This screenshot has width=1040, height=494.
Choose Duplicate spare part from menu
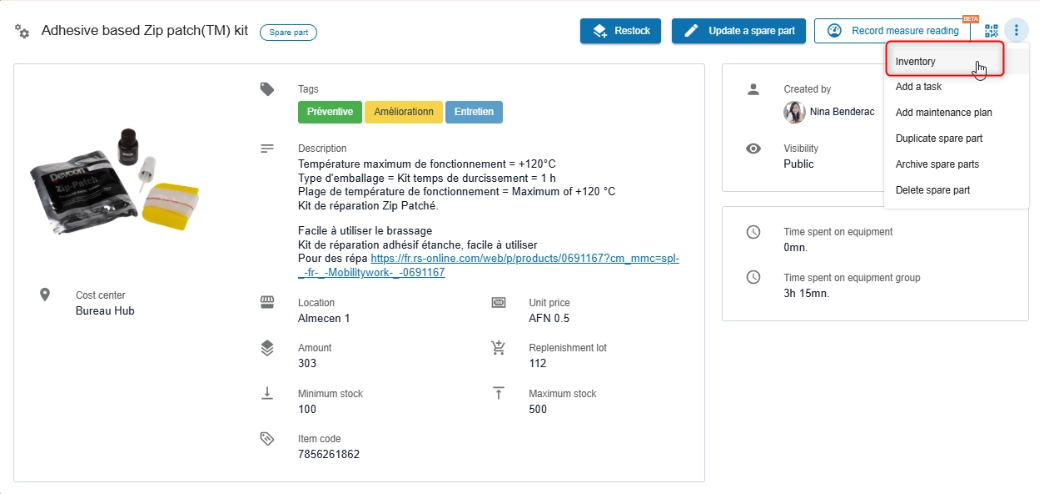tap(939, 138)
